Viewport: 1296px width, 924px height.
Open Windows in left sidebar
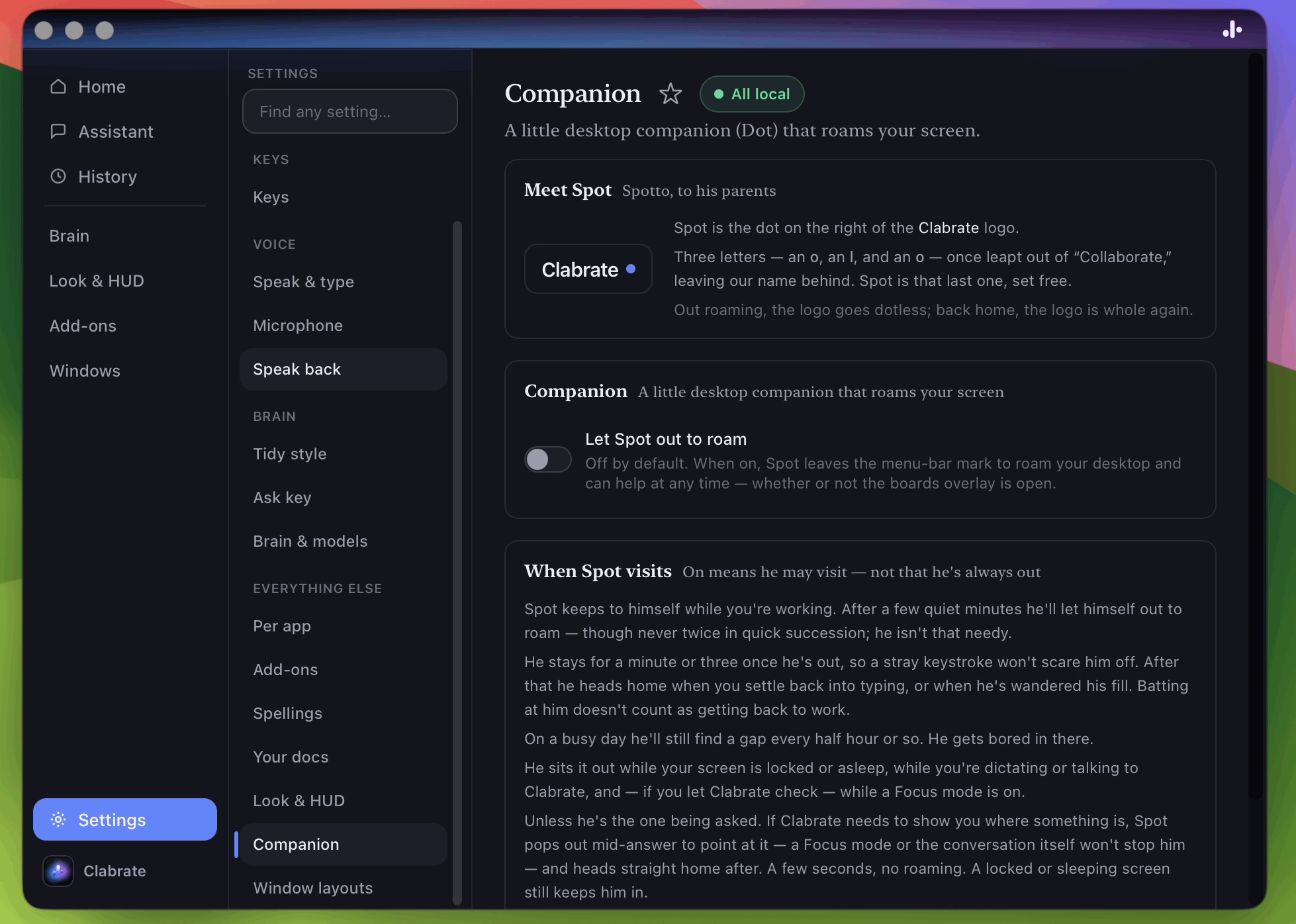(85, 371)
